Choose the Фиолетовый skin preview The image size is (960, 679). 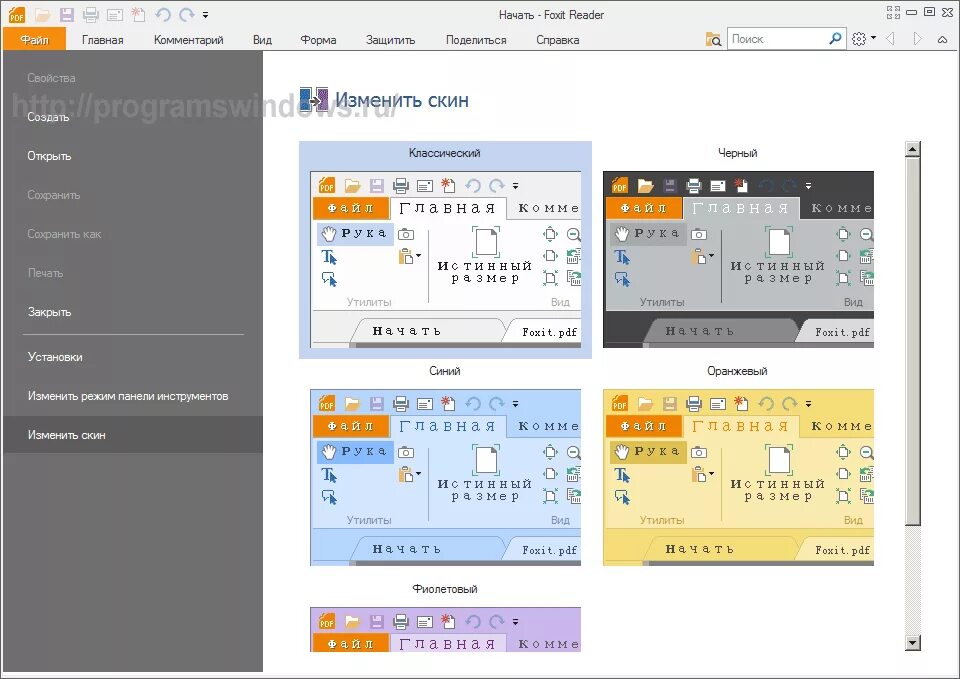click(x=445, y=629)
